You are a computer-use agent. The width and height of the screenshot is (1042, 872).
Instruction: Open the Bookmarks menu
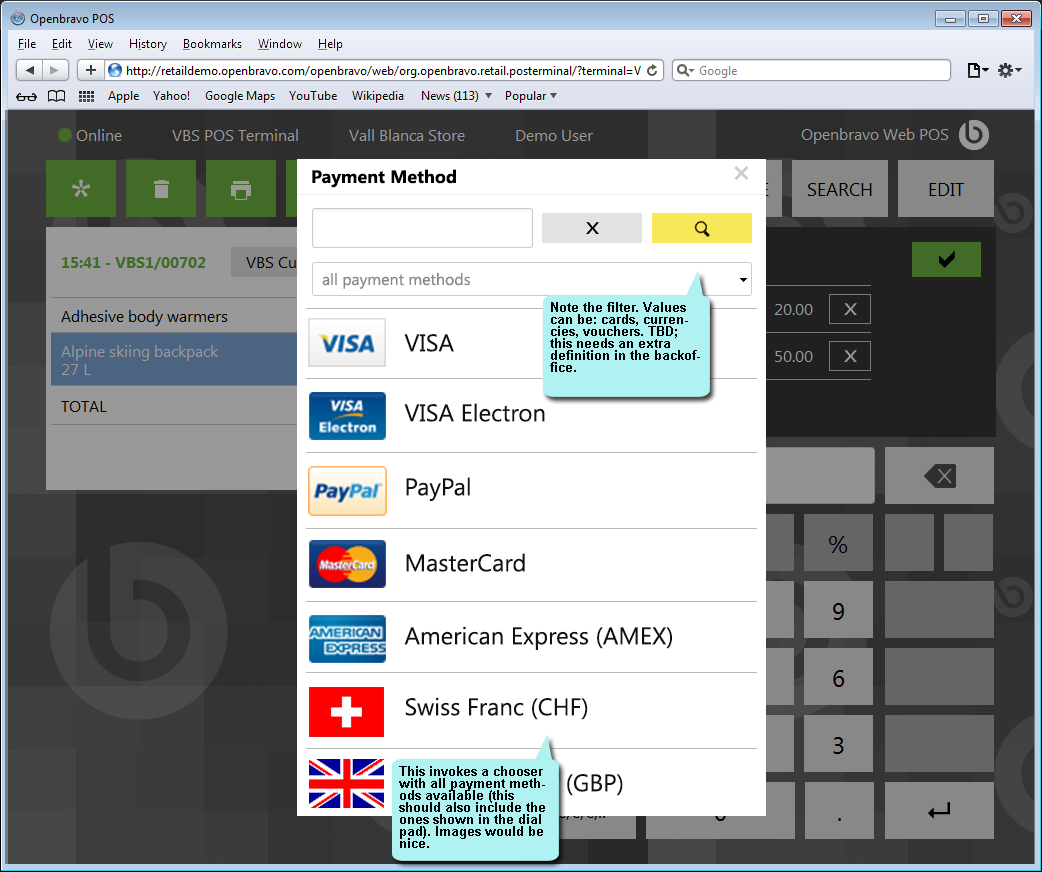[x=212, y=44]
